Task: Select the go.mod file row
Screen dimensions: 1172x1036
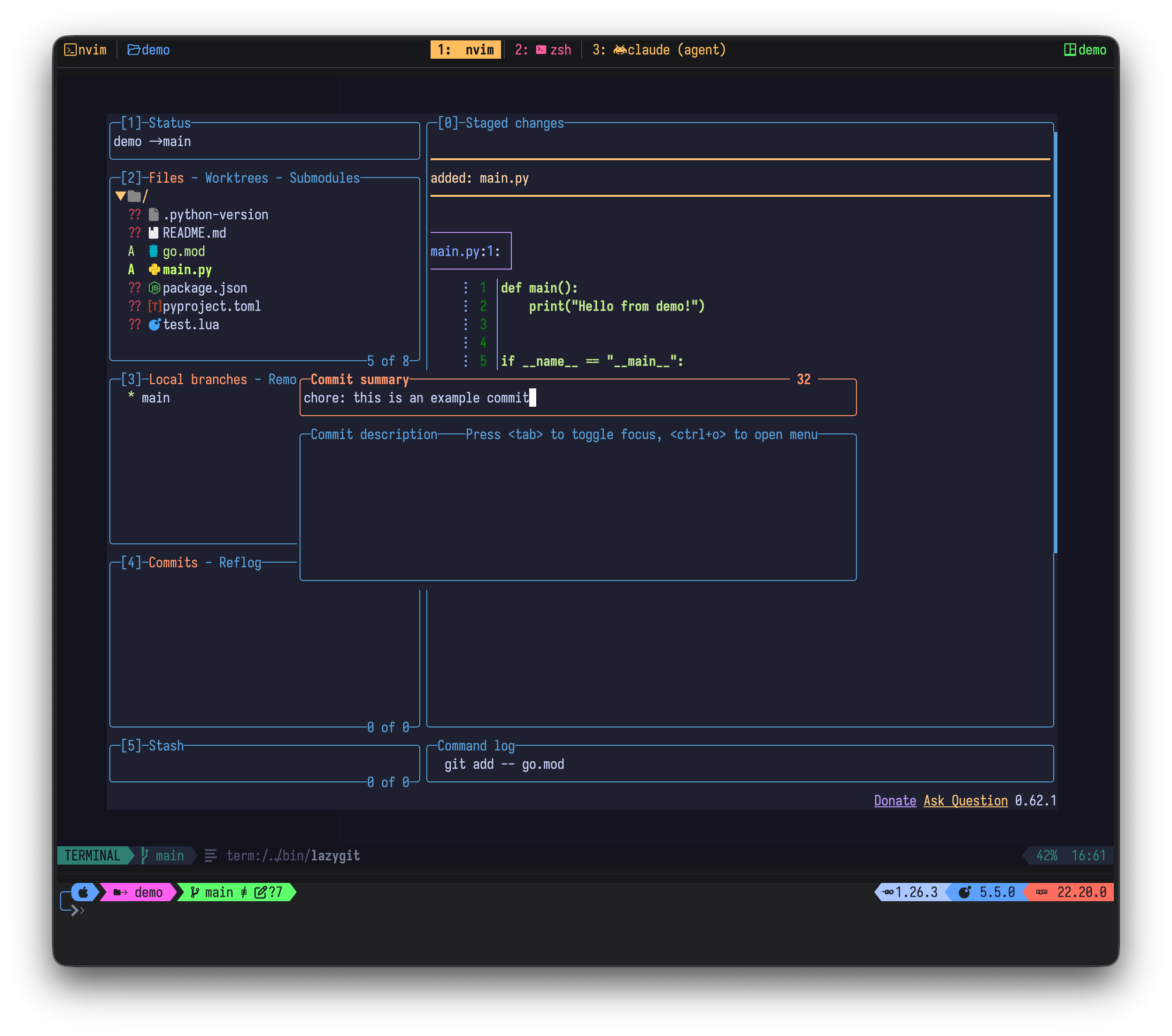Action: pos(264,251)
